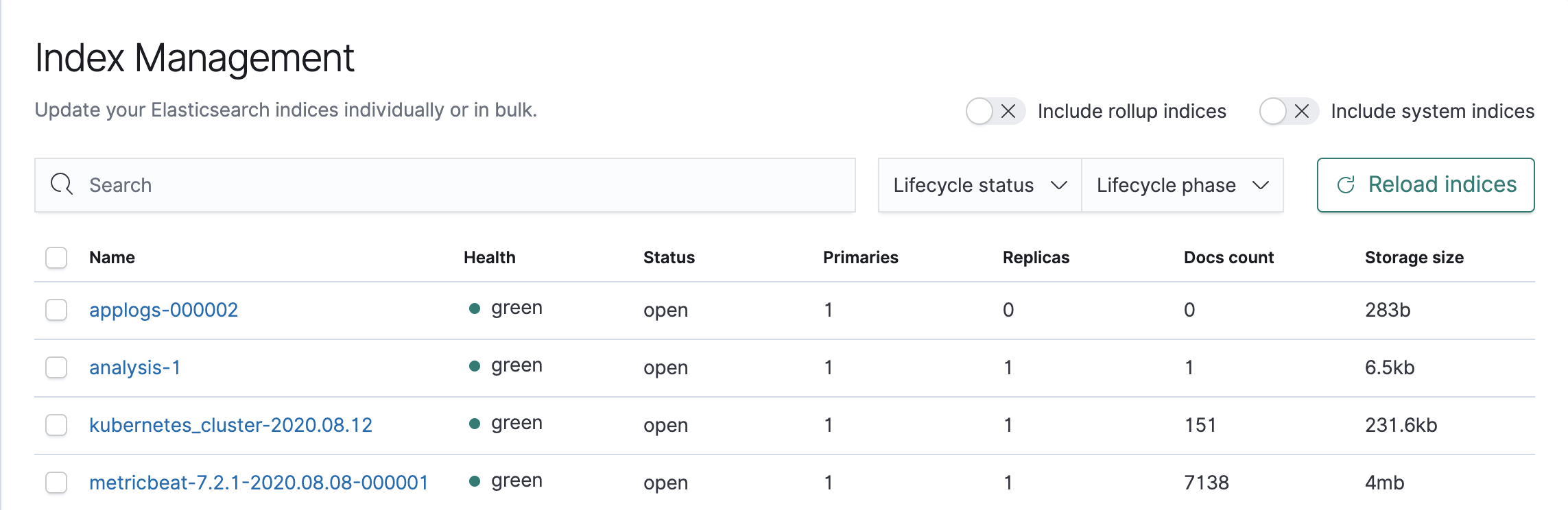The height and width of the screenshot is (510, 1568).
Task: Sort table by Name column header
Action: (x=112, y=258)
